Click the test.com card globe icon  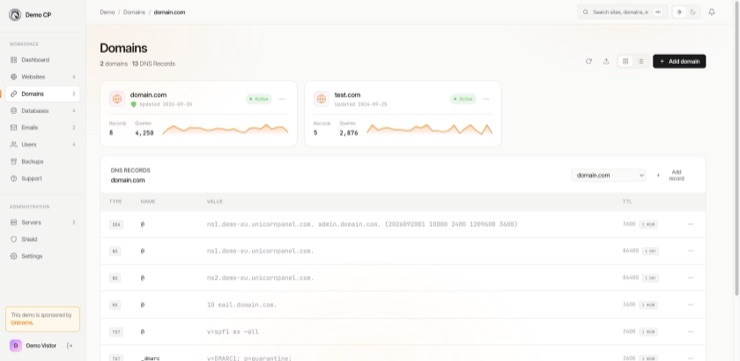(321, 99)
